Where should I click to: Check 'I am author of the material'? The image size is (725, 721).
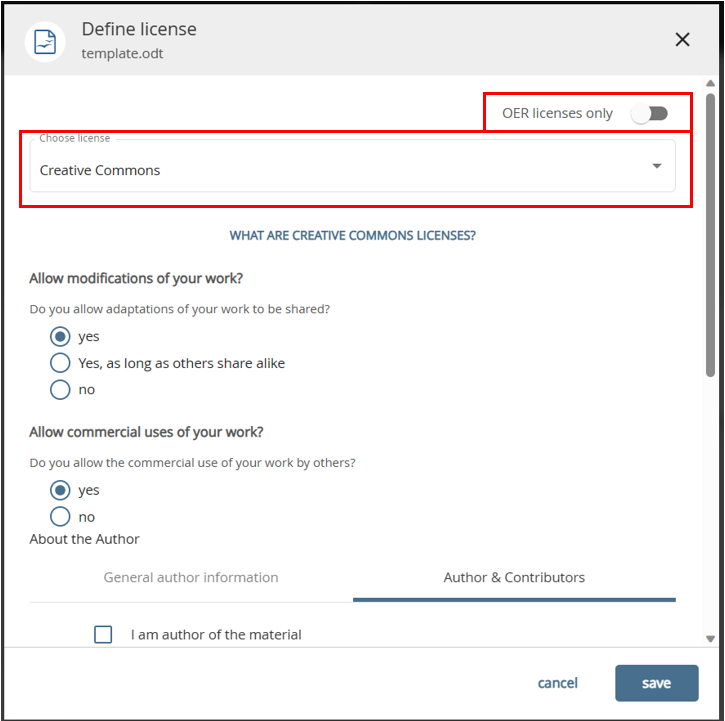click(x=103, y=634)
